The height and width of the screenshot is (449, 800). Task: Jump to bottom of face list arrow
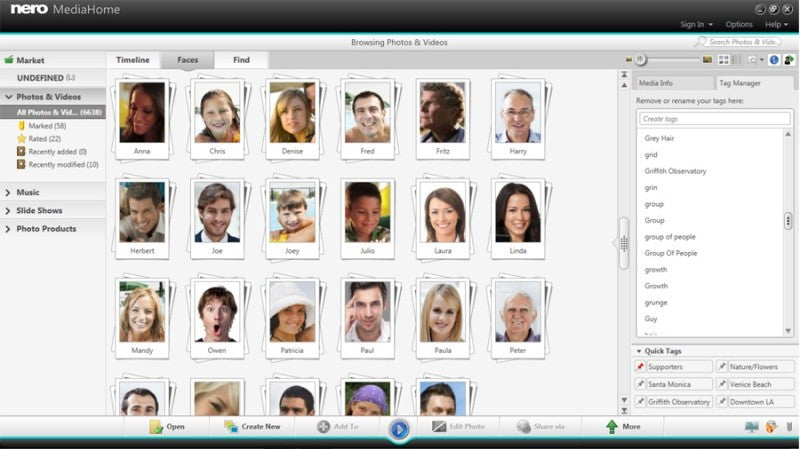(x=624, y=410)
